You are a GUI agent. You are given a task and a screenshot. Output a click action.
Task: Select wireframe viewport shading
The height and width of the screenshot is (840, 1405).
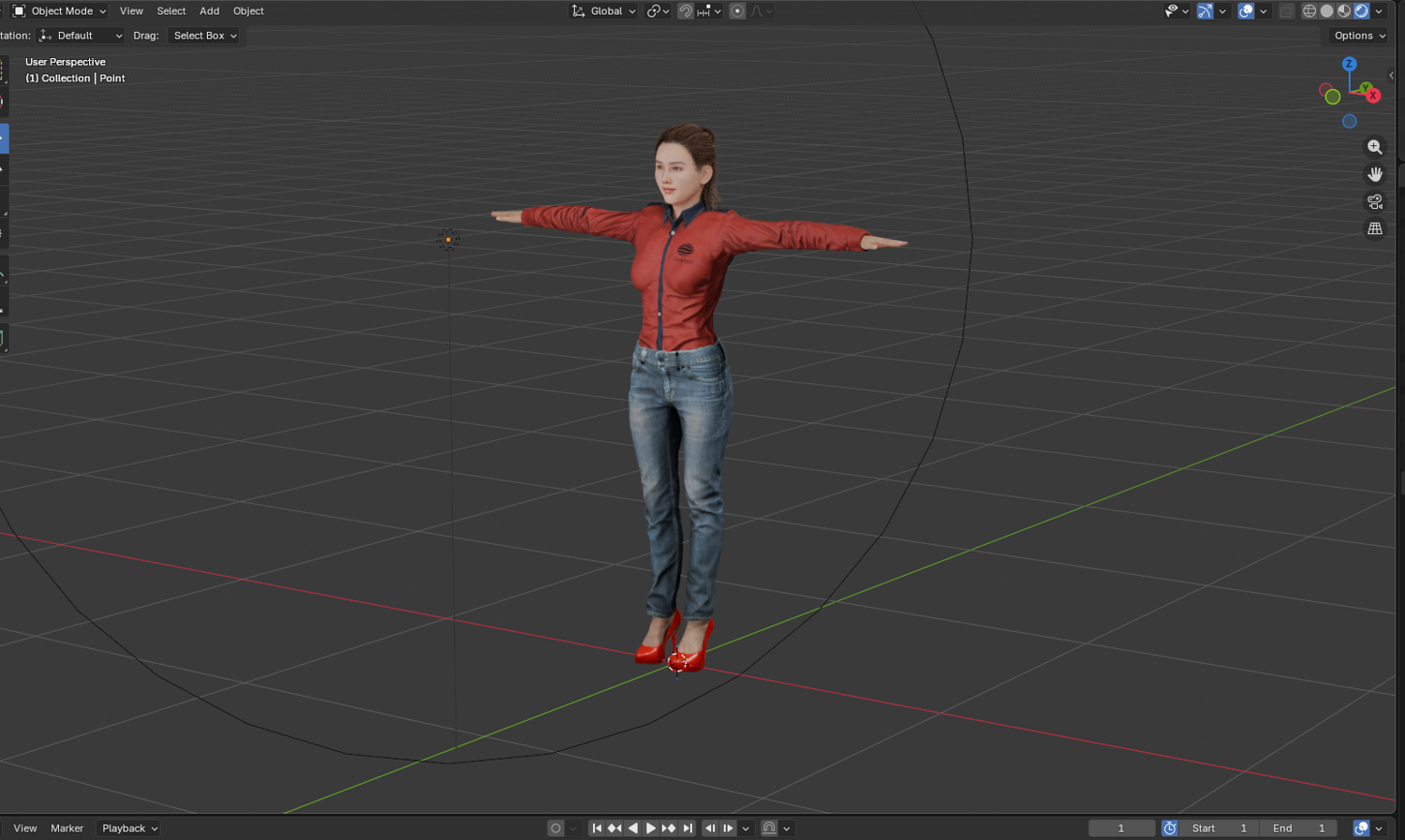pos(1309,11)
